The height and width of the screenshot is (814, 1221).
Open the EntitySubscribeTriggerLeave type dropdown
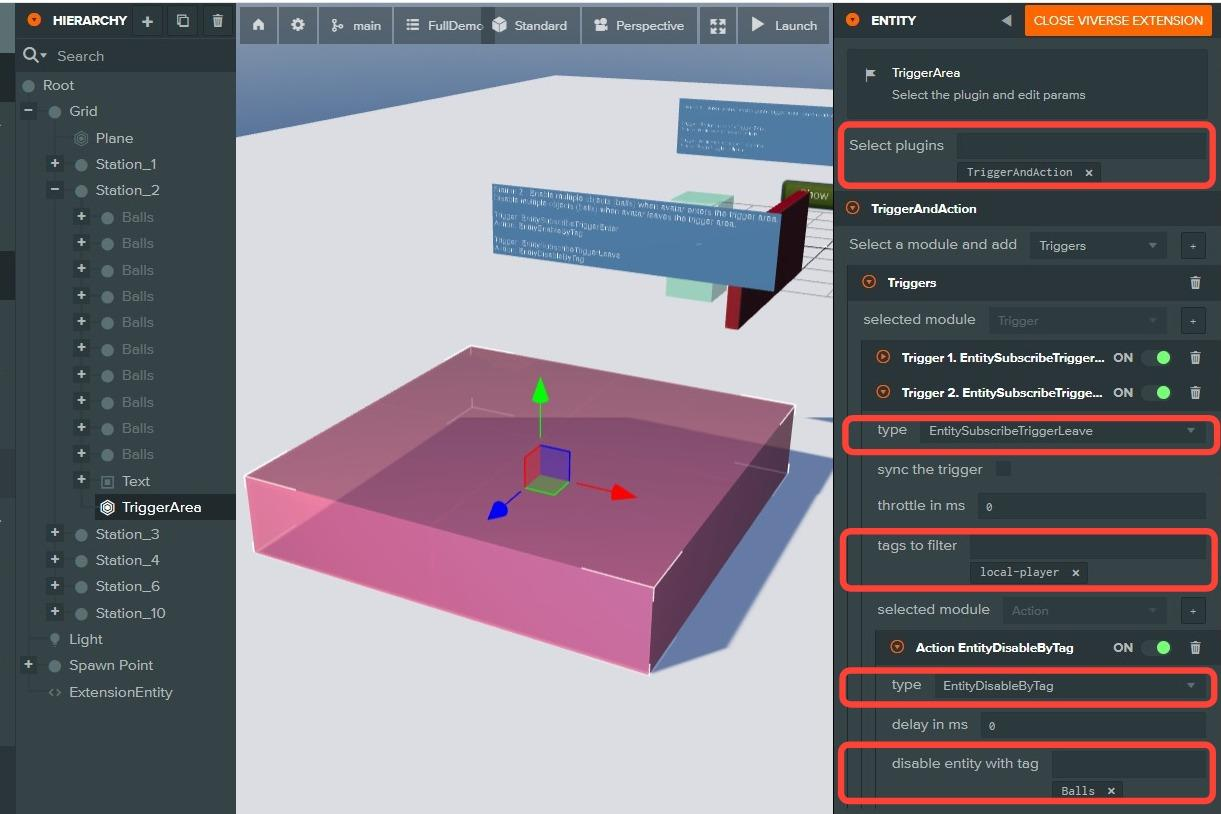point(1062,431)
